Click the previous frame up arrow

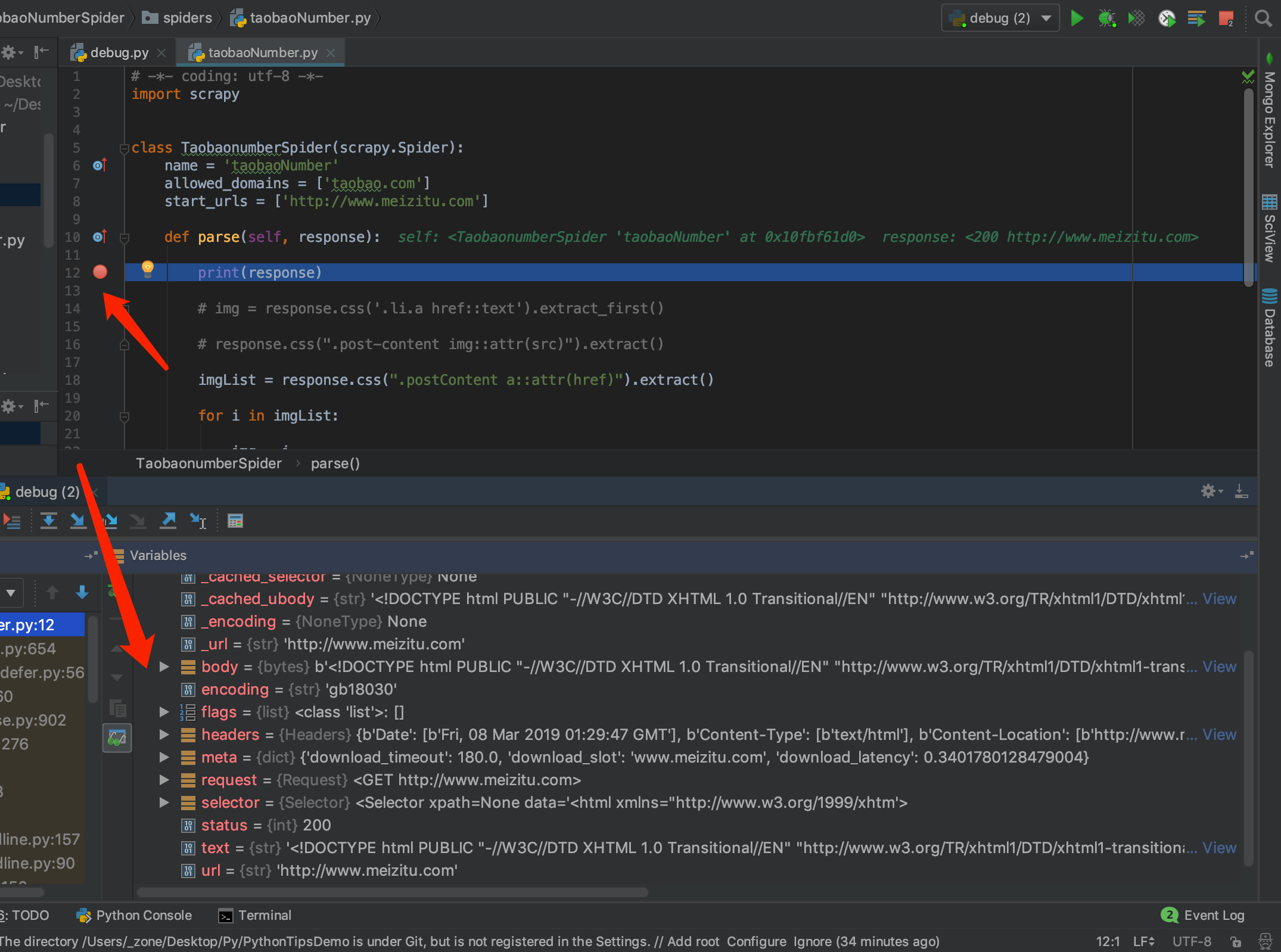[52, 592]
